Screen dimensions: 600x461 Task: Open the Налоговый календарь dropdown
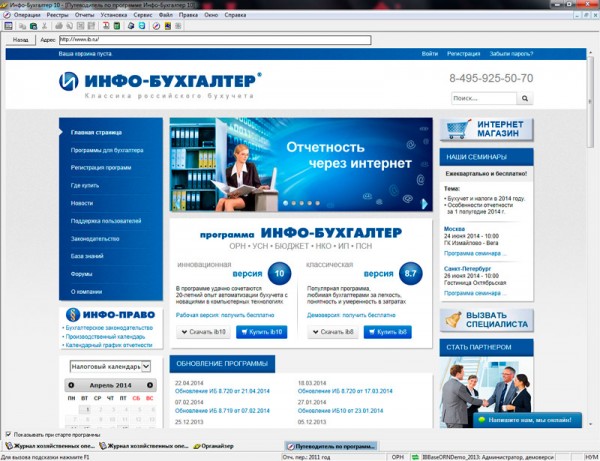[110, 367]
